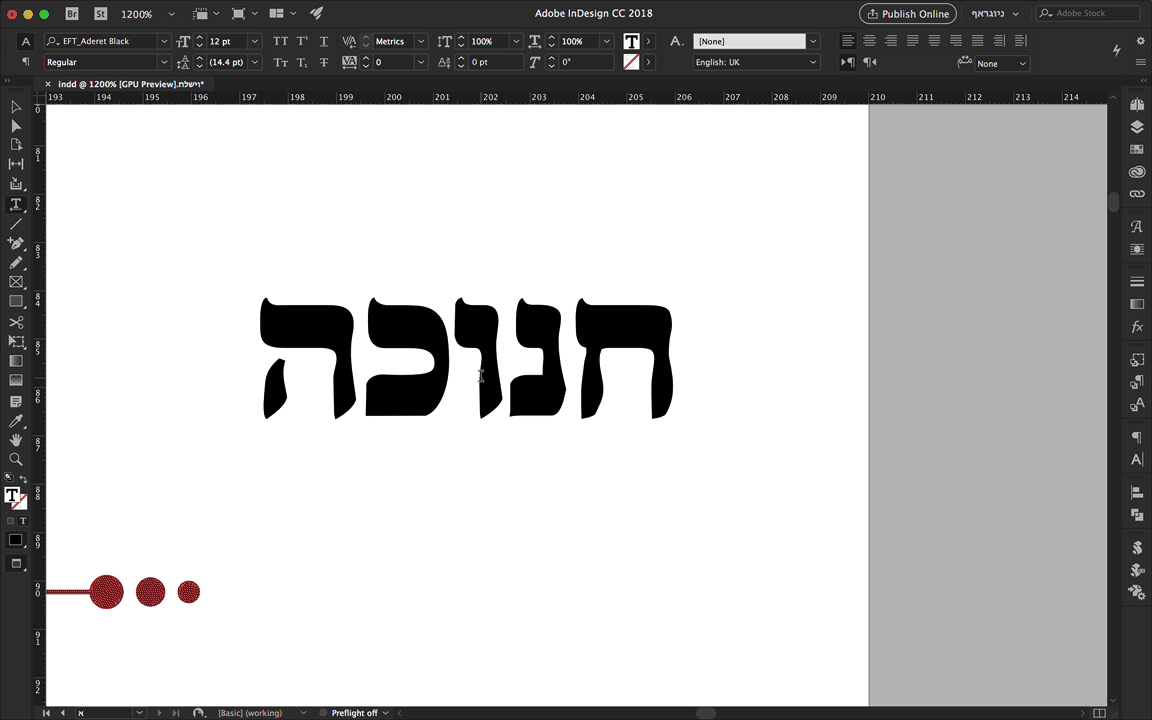1152x720 pixels.
Task: Select the Gap tool
Action: 15,164
